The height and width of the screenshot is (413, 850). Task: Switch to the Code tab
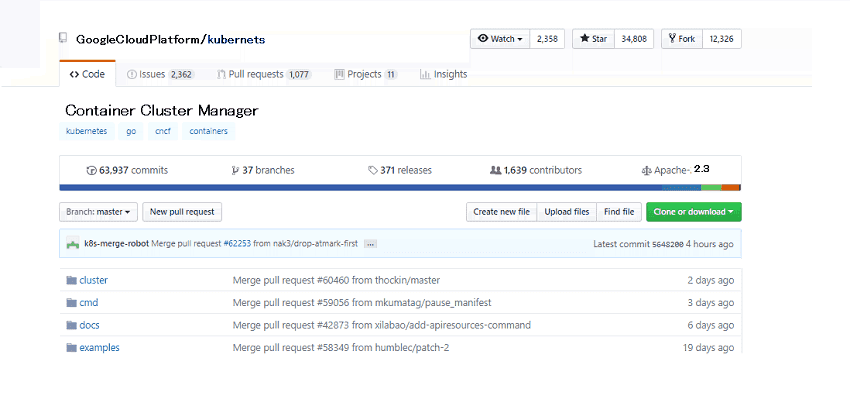tap(87, 74)
